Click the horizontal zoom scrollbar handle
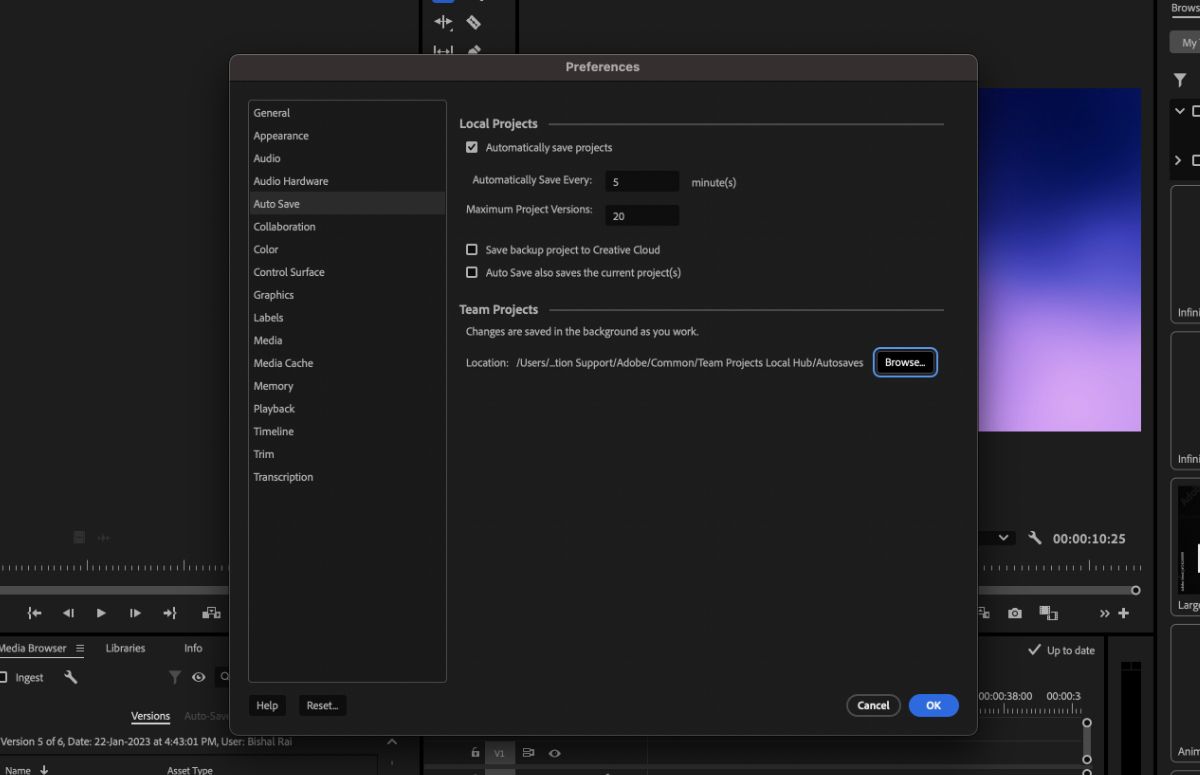Image resolution: width=1200 pixels, height=775 pixels. click(x=1137, y=590)
